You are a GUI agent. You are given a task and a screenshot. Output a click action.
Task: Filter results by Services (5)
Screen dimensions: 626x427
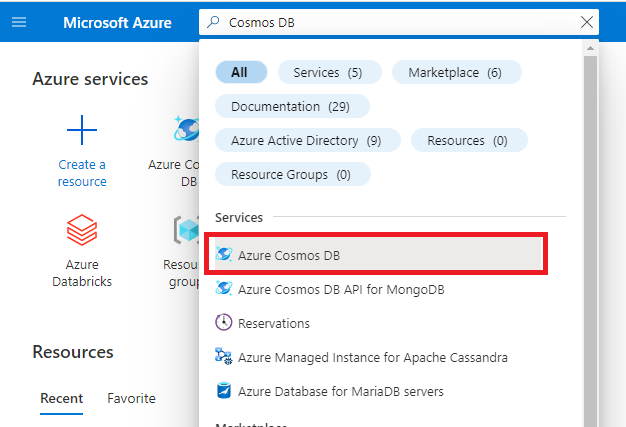point(329,72)
